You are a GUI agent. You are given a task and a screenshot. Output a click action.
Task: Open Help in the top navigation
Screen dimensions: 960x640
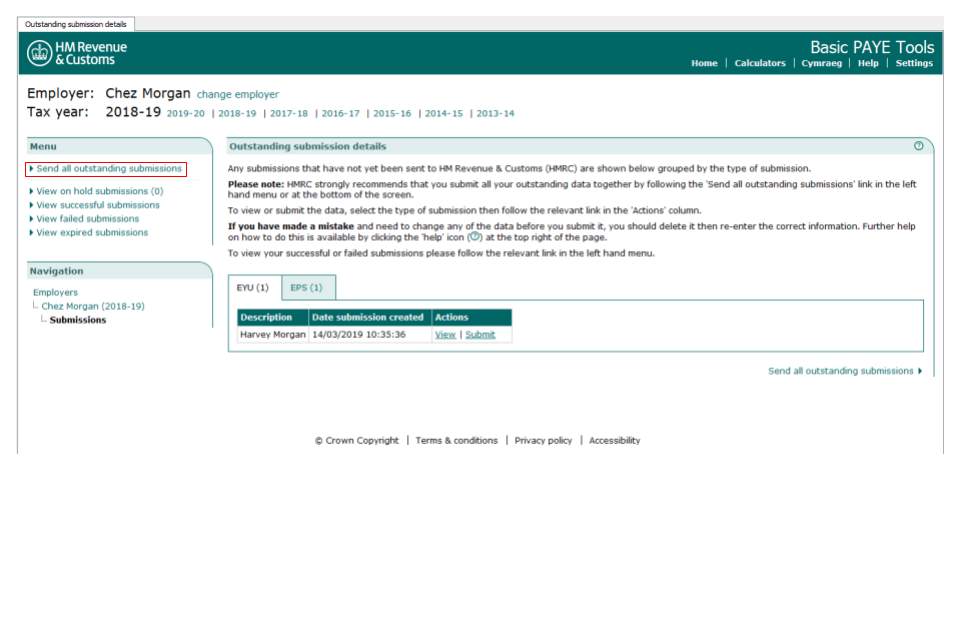(x=868, y=63)
